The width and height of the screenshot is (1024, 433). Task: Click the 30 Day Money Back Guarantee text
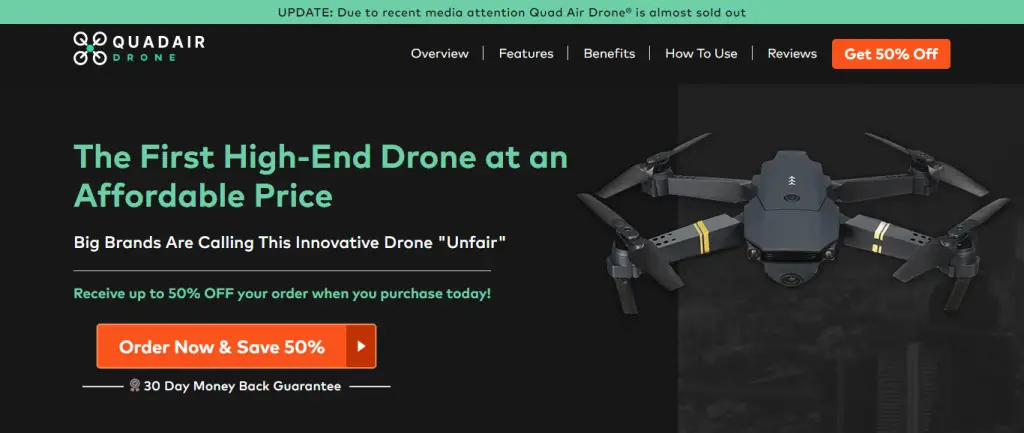tap(242, 386)
